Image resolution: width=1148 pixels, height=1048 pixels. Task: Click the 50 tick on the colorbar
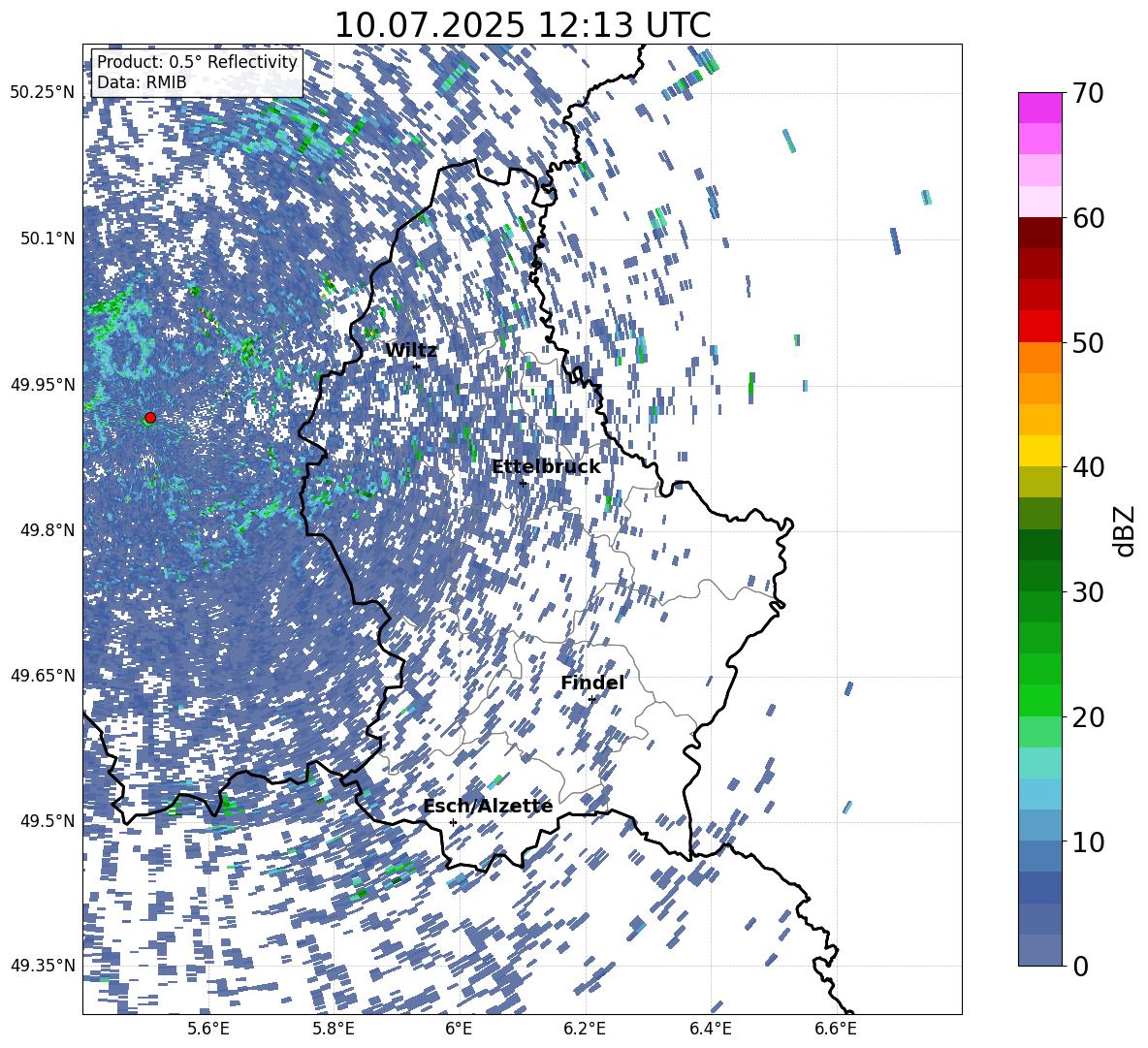[1088, 342]
